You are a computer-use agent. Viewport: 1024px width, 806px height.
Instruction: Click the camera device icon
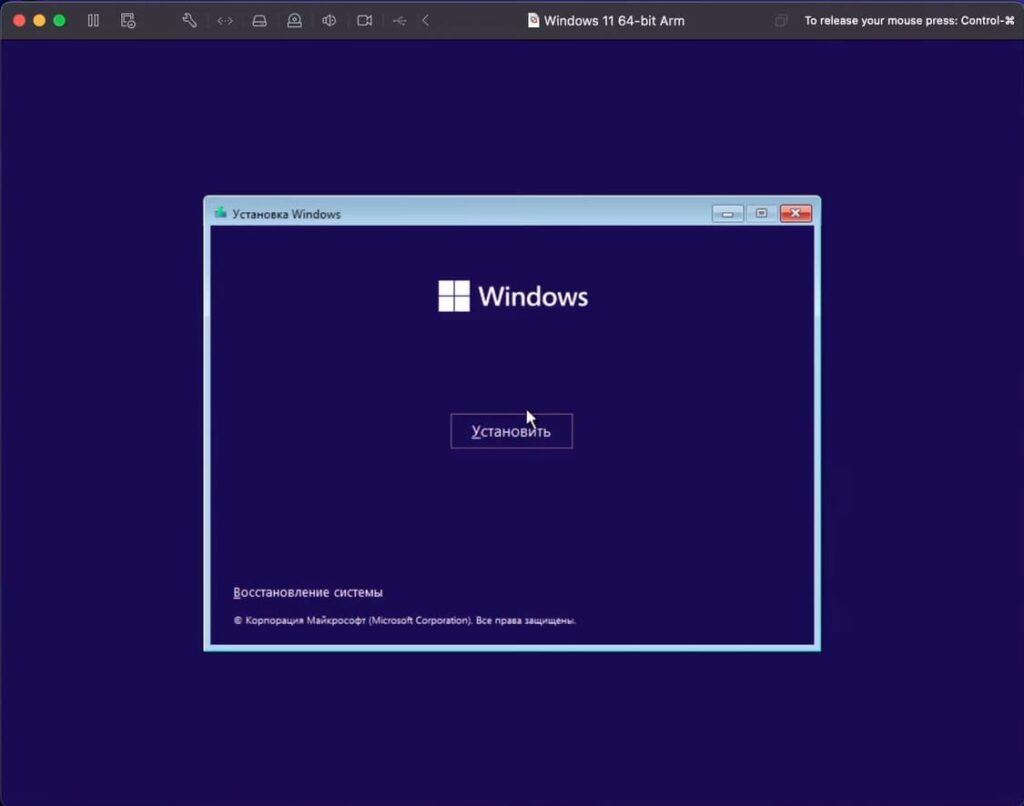365,20
